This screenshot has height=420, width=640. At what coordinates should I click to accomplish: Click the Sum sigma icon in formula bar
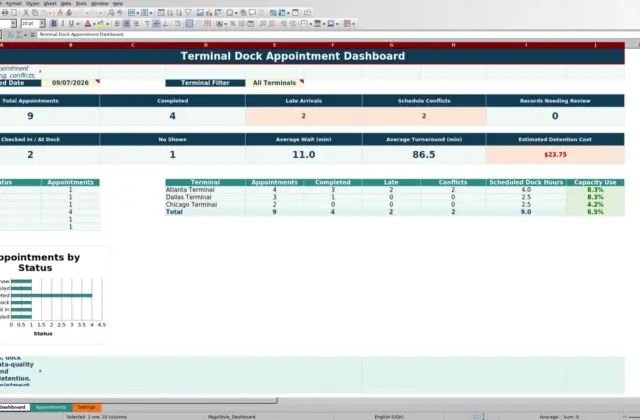(19, 35)
